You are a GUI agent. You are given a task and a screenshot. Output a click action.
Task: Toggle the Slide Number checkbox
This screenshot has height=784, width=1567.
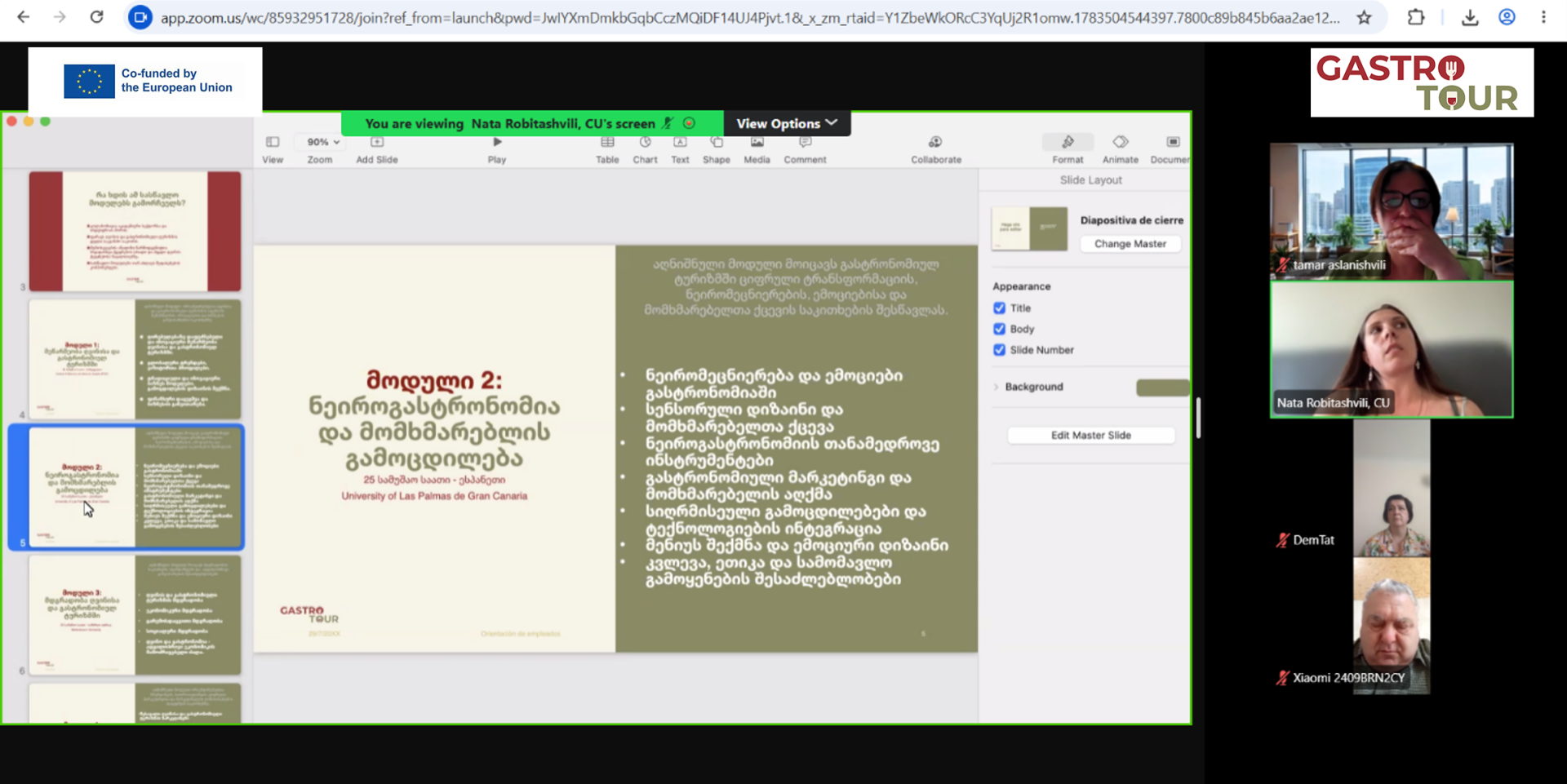pyautogui.click(x=999, y=350)
